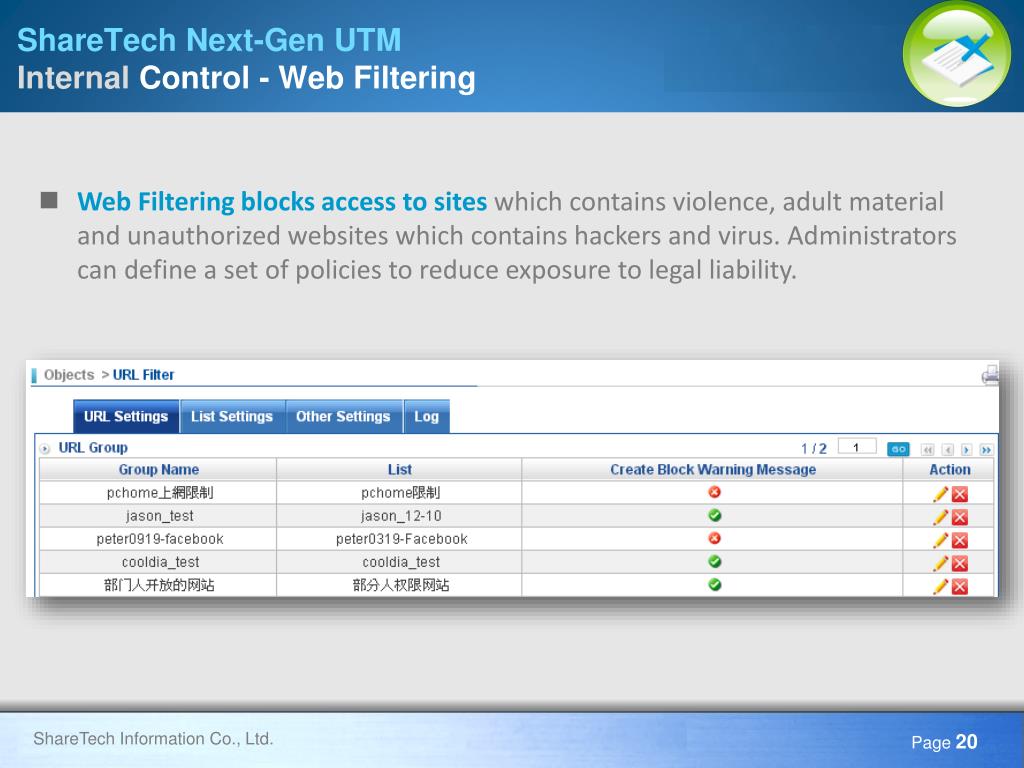The width and height of the screenshot is (1024, 768).
Task: Select the cooldia_test list cell
Action: coord(400,562)
